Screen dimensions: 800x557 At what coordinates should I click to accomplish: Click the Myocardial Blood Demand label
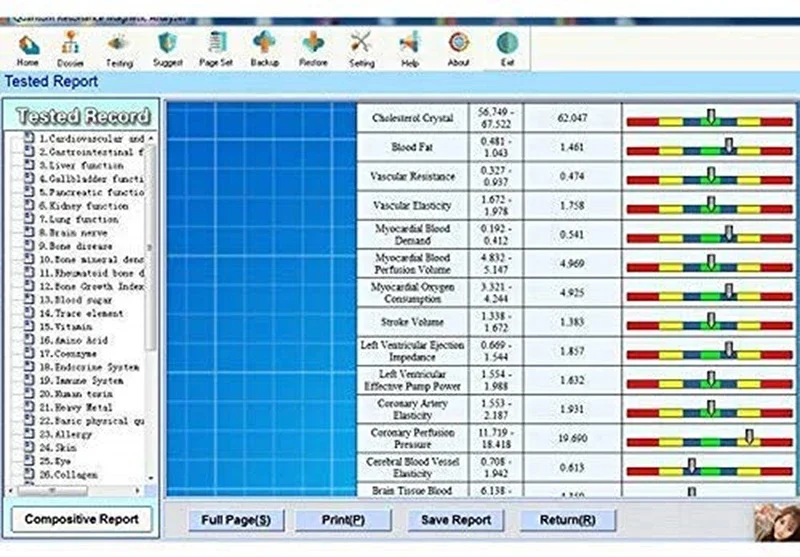(x=412, y=235)
